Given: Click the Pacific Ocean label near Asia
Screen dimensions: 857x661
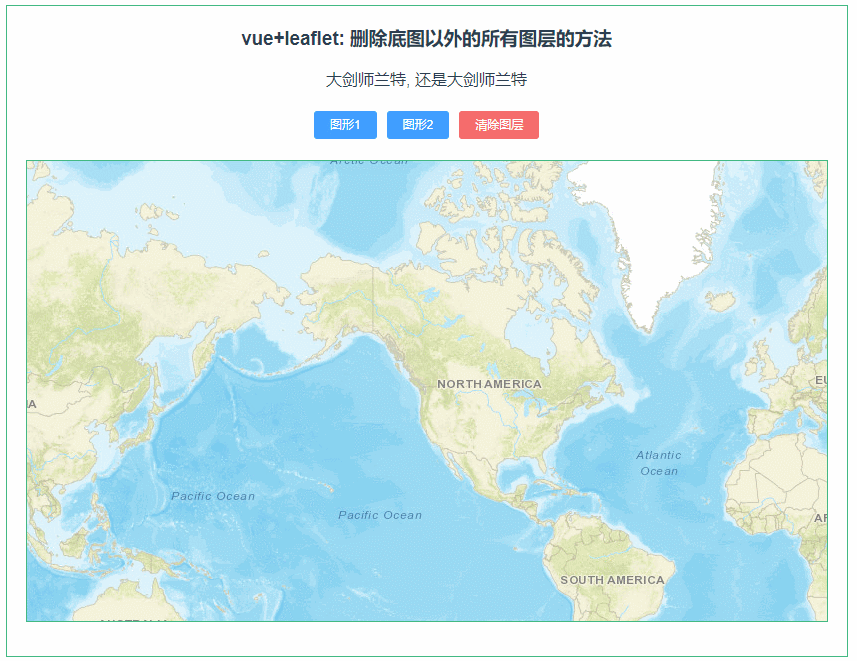Looking at the screenshot, I should coord(213,496).
